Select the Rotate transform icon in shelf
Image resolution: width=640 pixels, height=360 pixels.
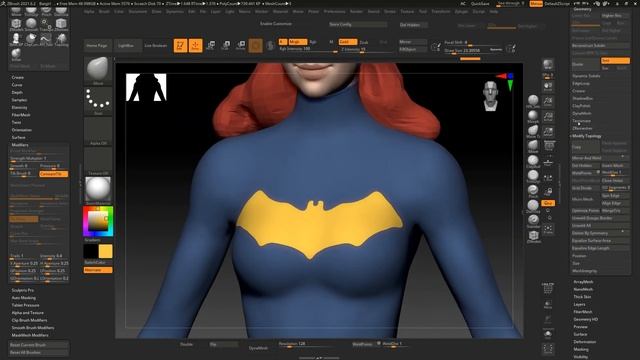coord(241,45)
